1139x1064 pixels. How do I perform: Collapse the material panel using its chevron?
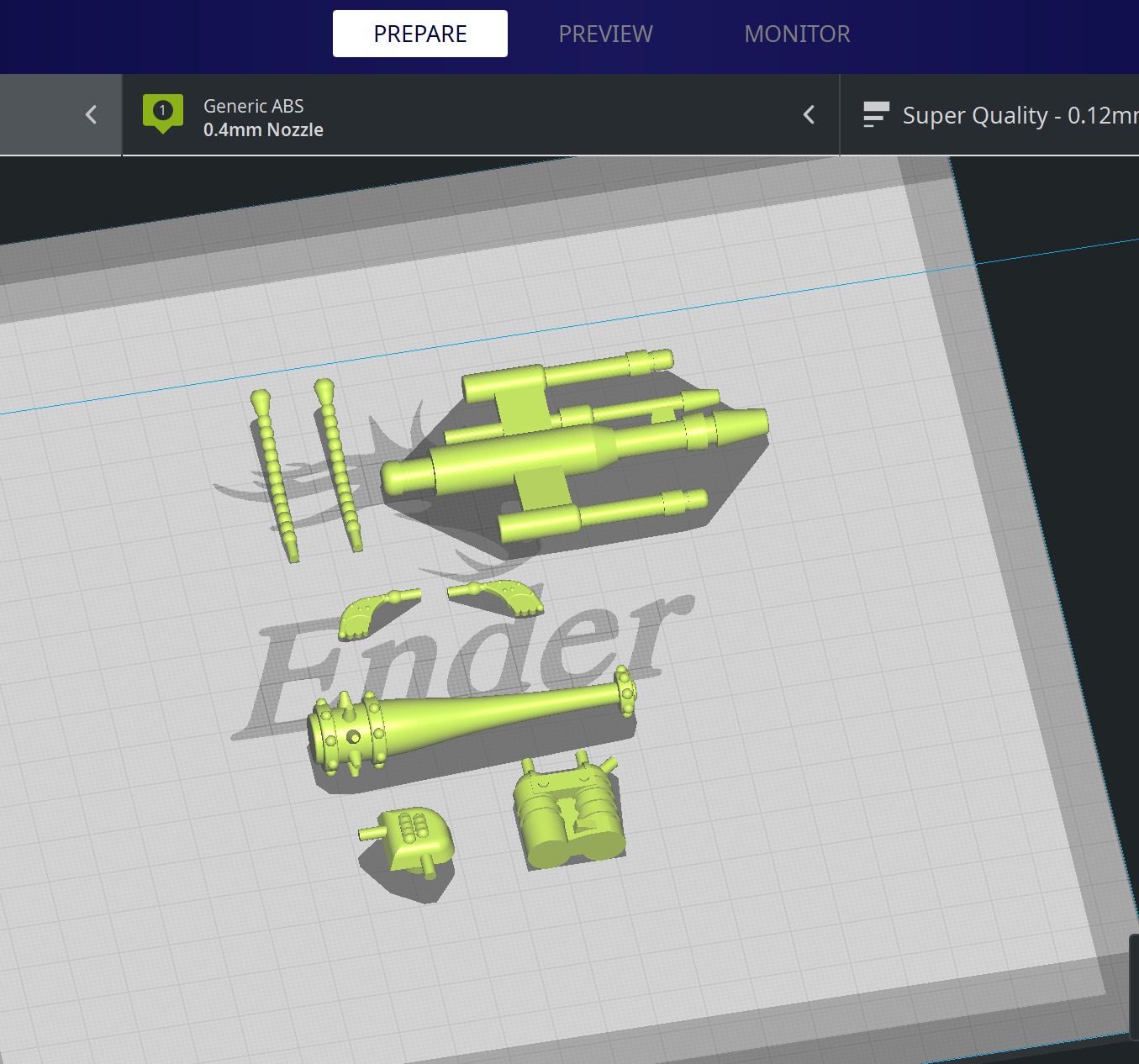click(809, 115)
